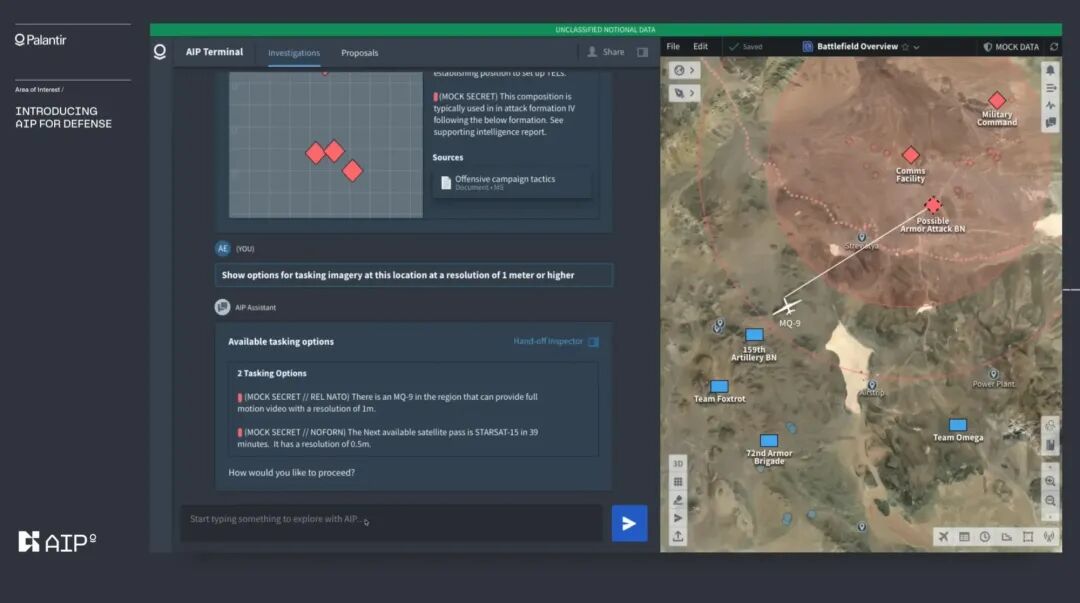Click the user prompt about tasking imagery
Viewport: 1080px width, 603px height.
pyautogui.click(x=413, y=275)
